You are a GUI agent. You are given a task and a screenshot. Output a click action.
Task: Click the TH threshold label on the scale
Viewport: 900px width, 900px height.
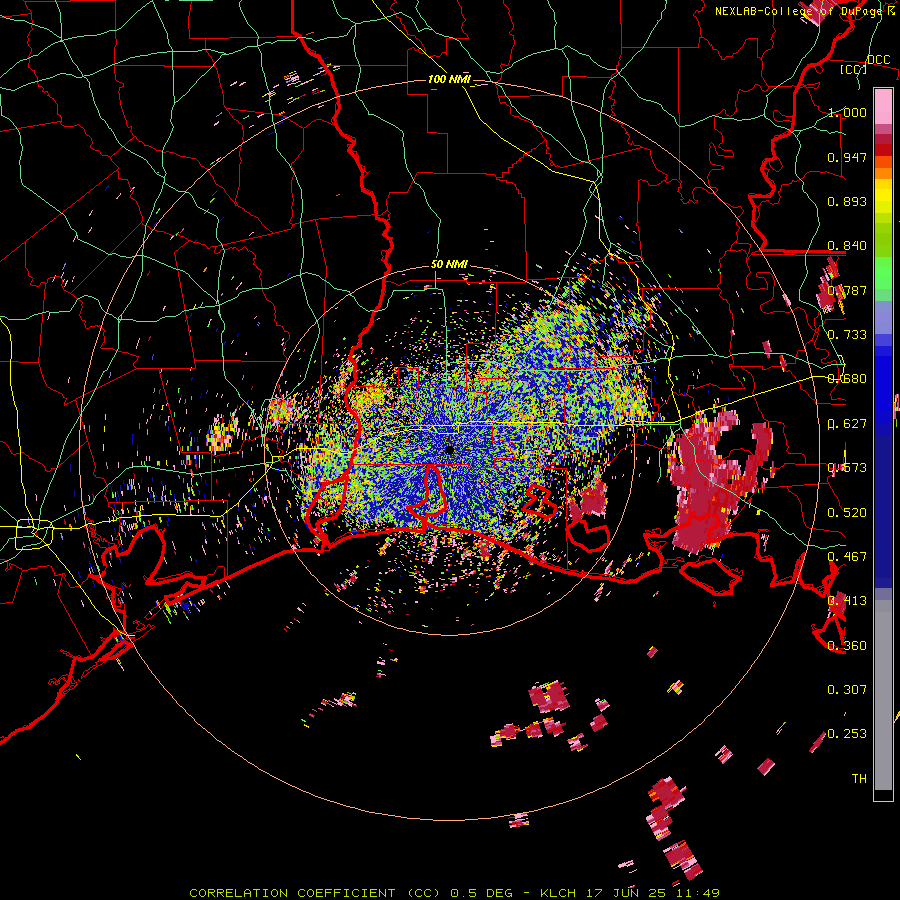pyautogui.click(x=859, y=779)
